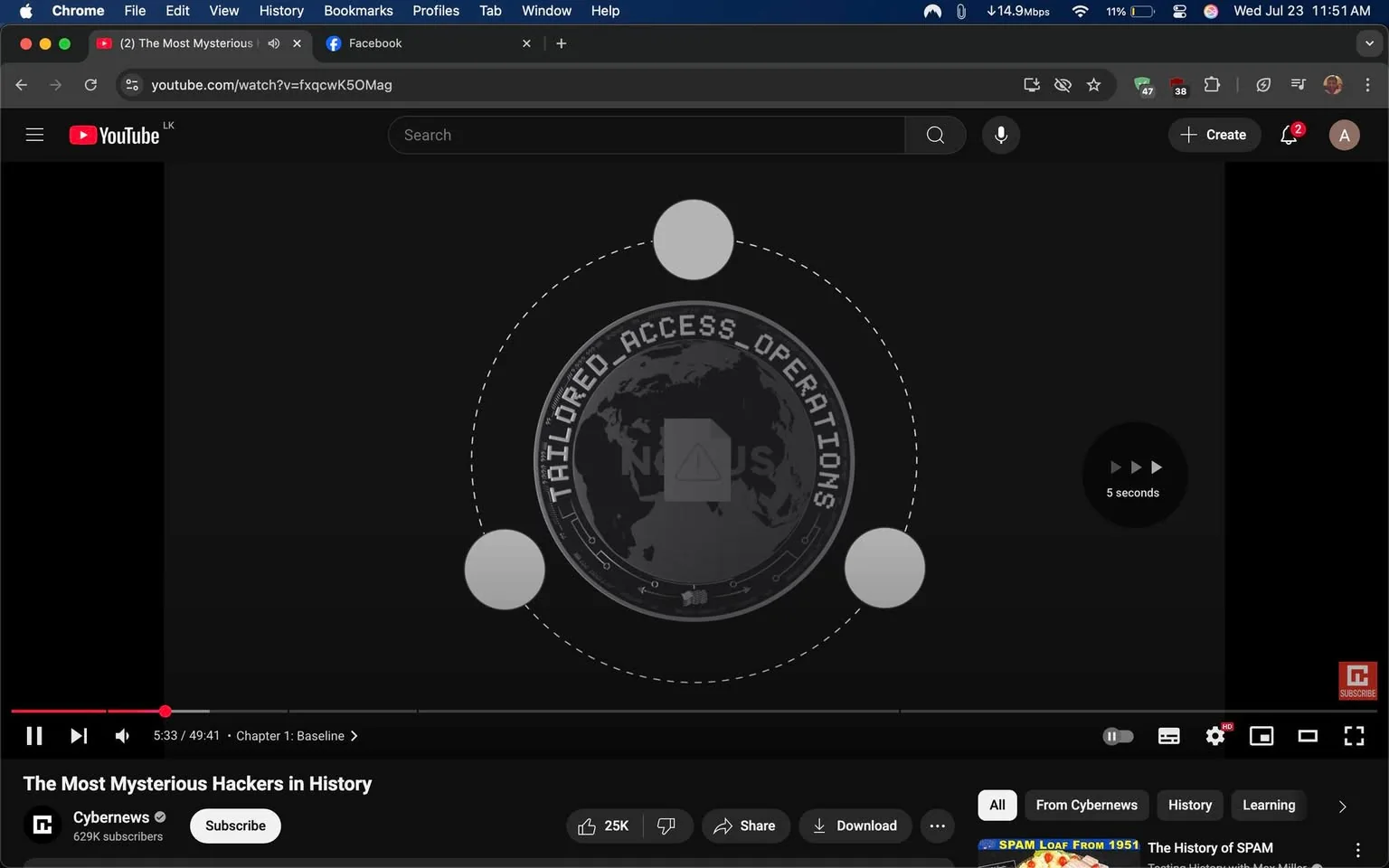This screenshot has width=1389, height=868.
Task: Install app icon in address bar
Action: tap(1032, 85)
